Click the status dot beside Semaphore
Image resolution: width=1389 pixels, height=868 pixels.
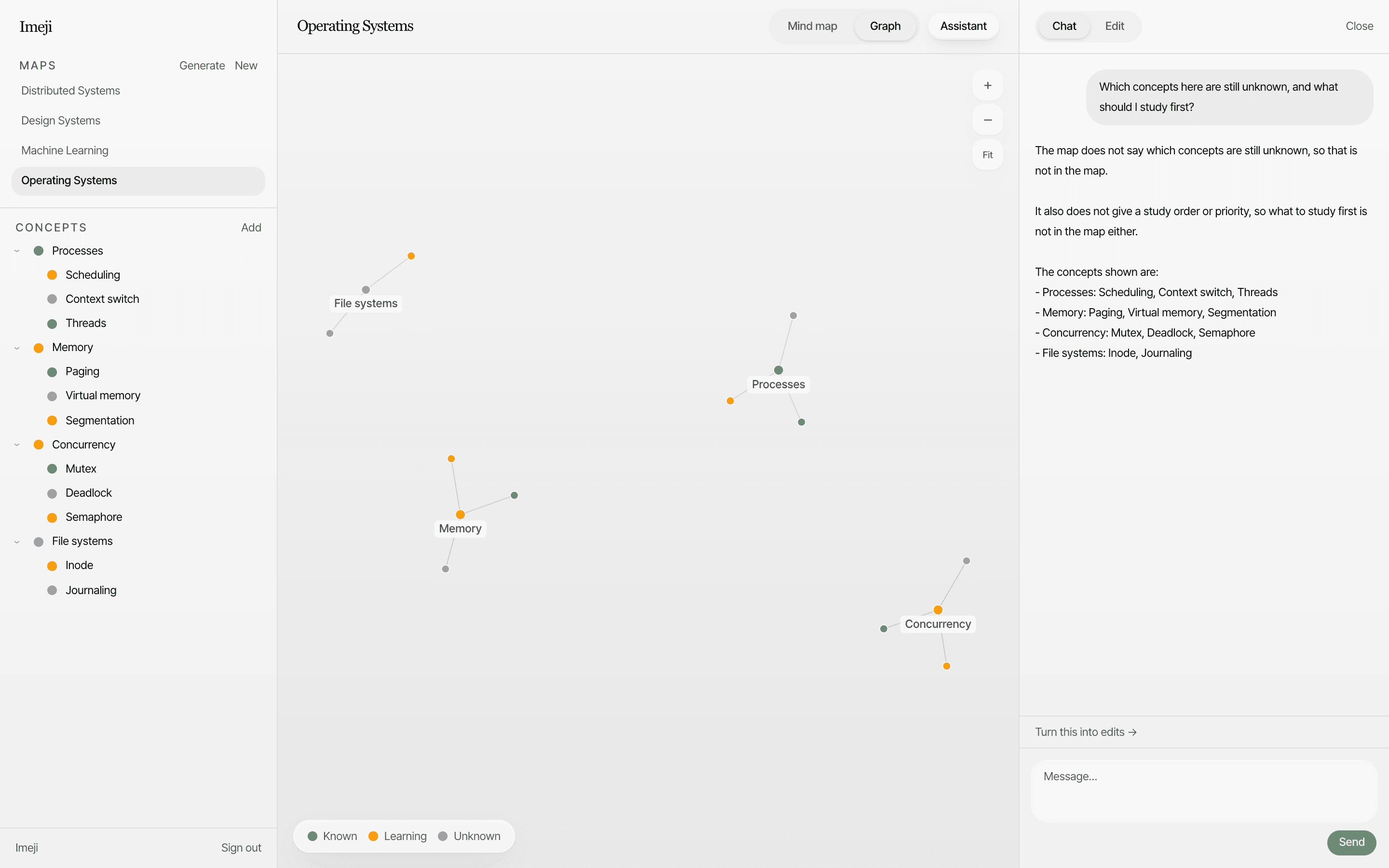[x=52, y=518]
